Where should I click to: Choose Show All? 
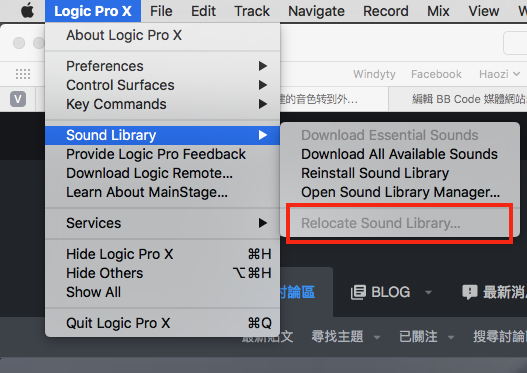click(x=162, y=292)
